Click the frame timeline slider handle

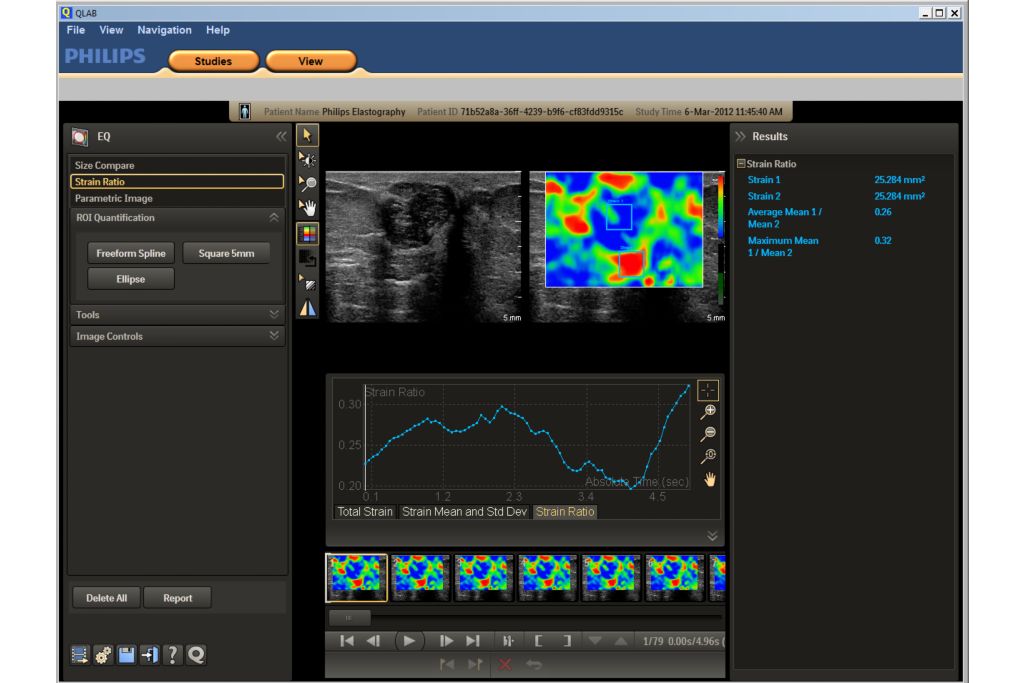pos(349,617)
